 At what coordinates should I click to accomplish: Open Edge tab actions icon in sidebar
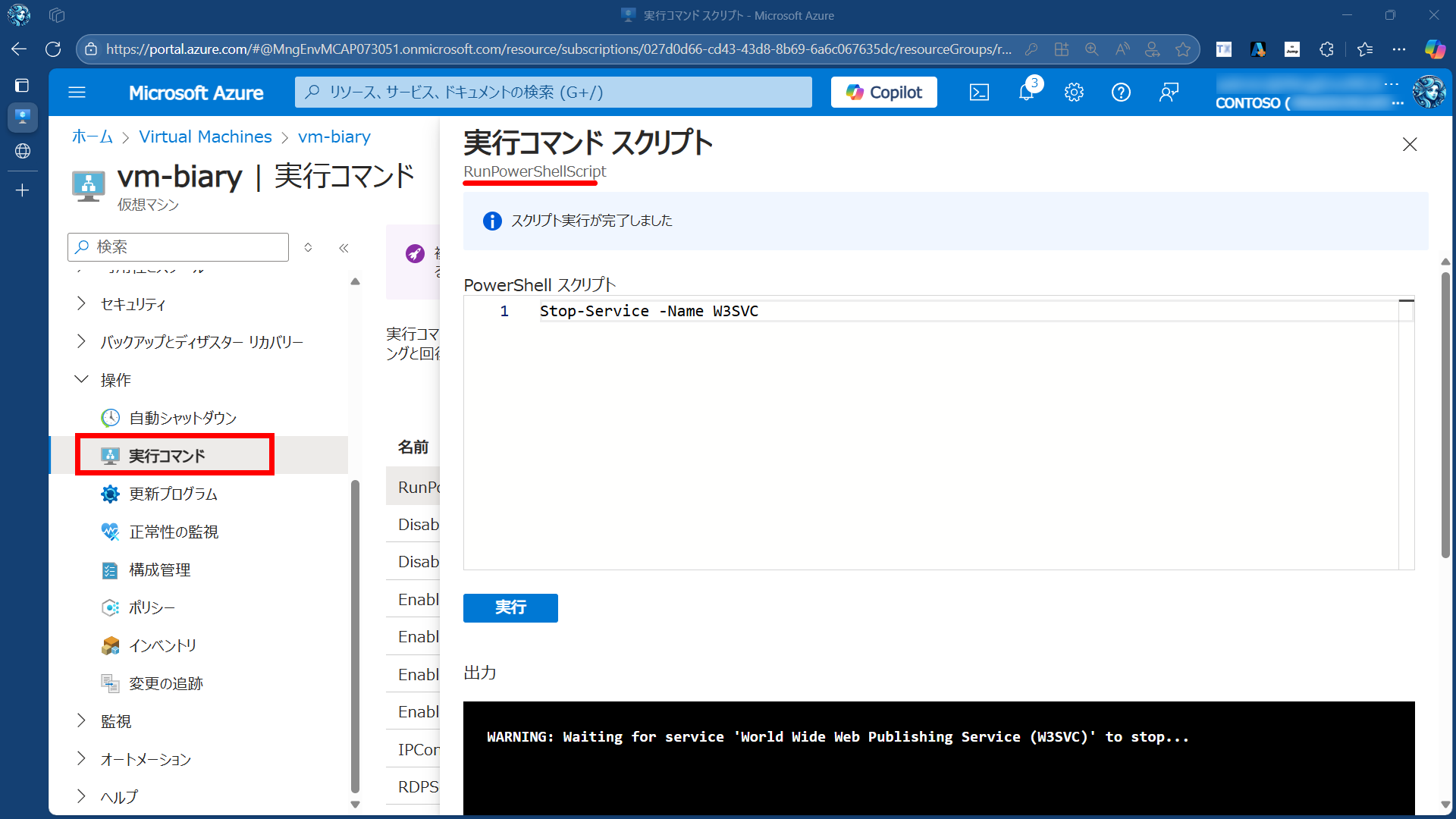pyautogui.click(x=22, y=85)
